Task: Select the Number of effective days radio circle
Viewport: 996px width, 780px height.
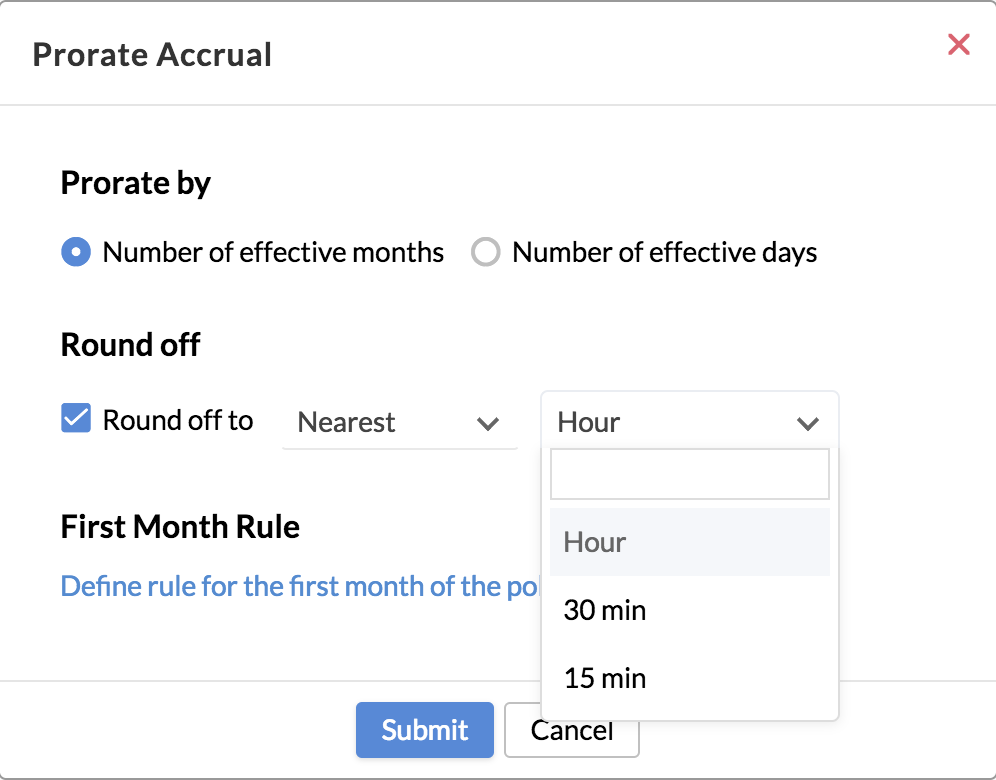Action: pyautogui.click(x=486, y=252)
